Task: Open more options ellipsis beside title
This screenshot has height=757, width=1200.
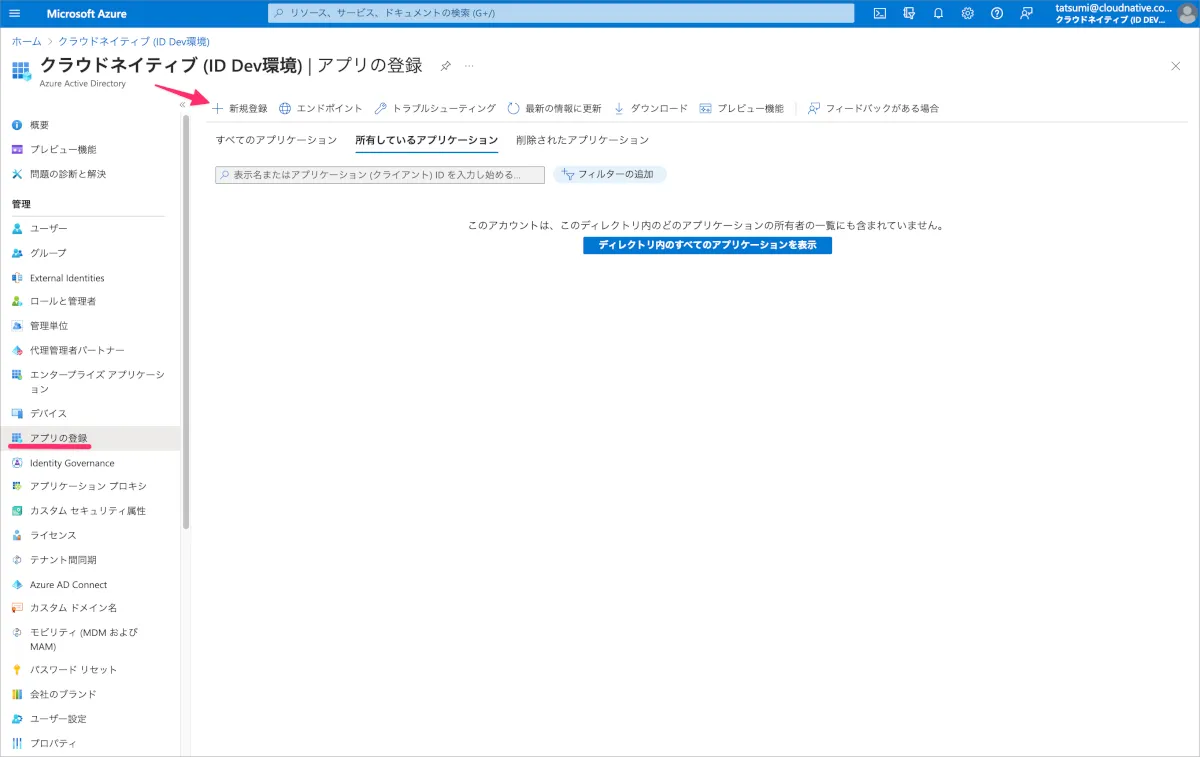Action: tap(469, 66)
